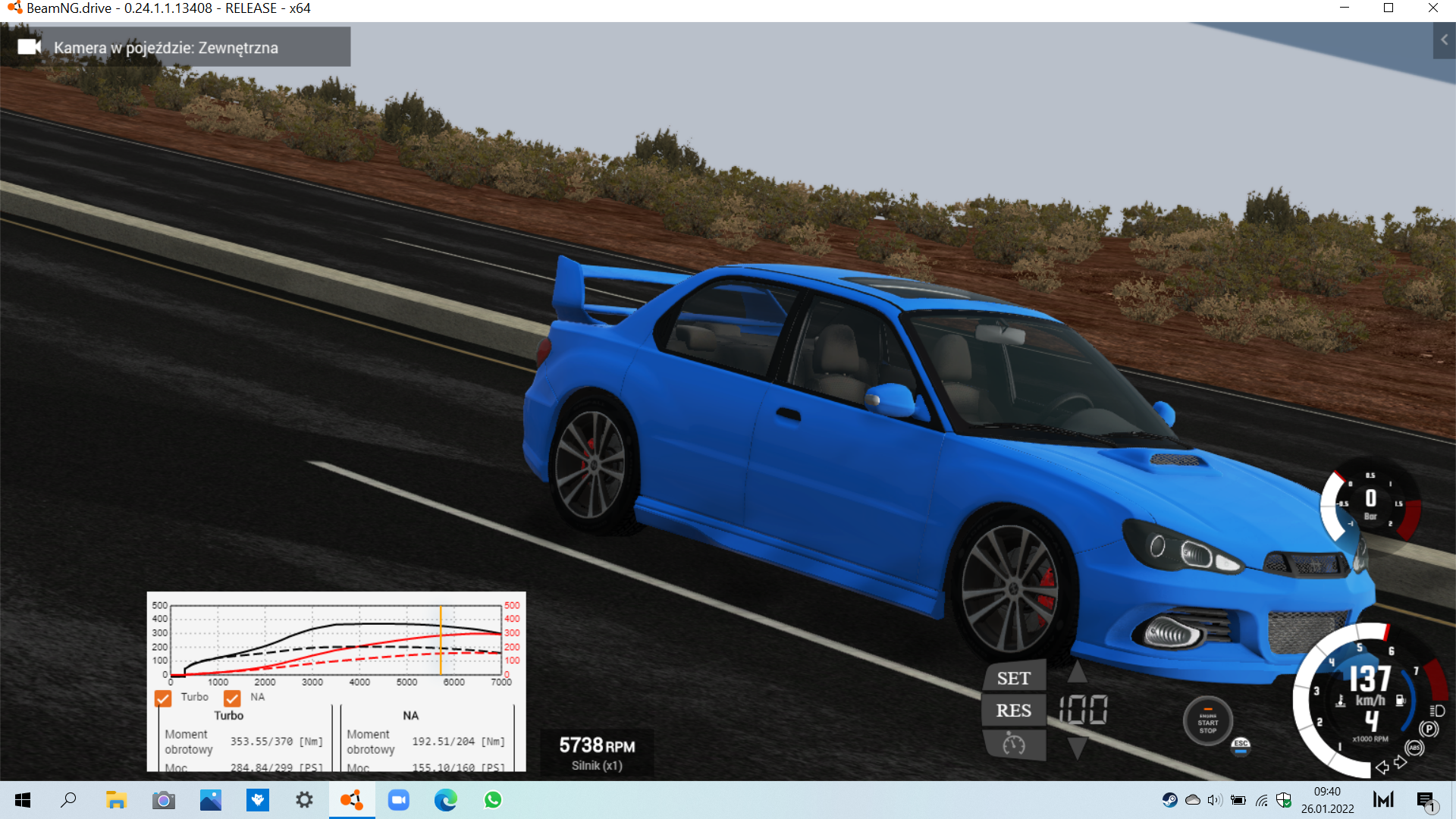Open the Windows Start menu
1456x819 pixels.
(23, 800)
